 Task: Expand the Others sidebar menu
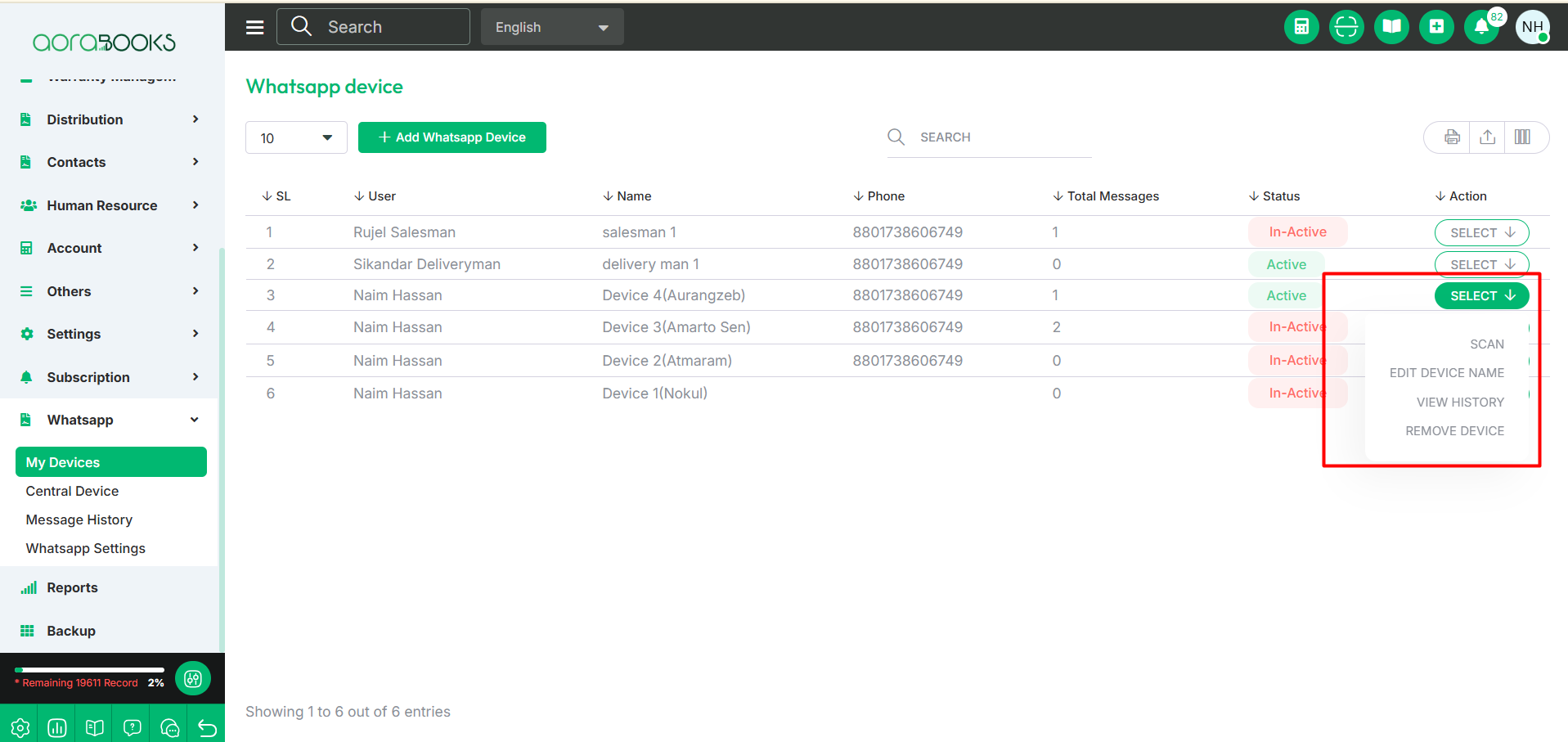coord(110,291)
